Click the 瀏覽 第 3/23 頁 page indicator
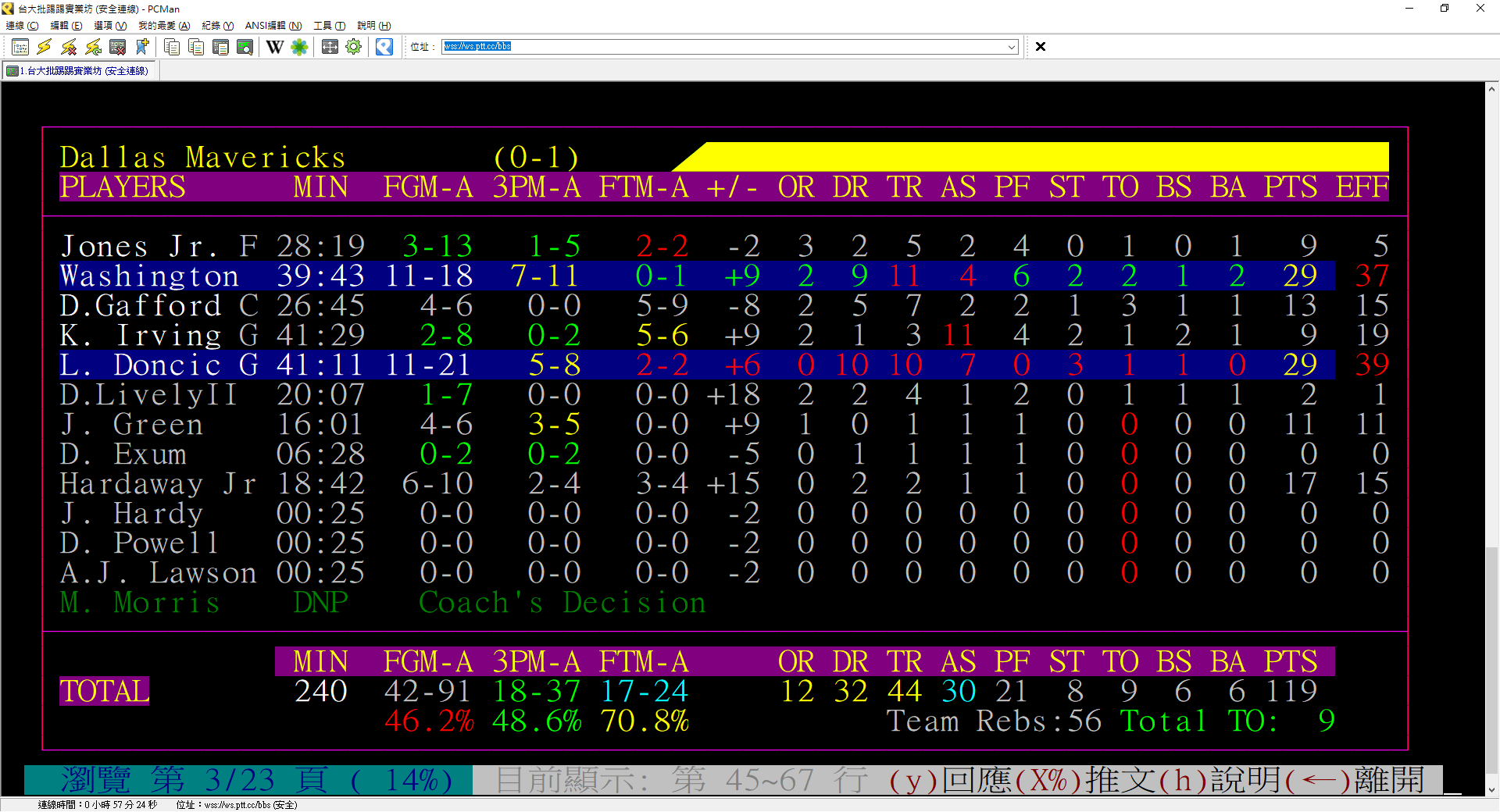Screen dimensions: 1500x812 click(248, 780)
